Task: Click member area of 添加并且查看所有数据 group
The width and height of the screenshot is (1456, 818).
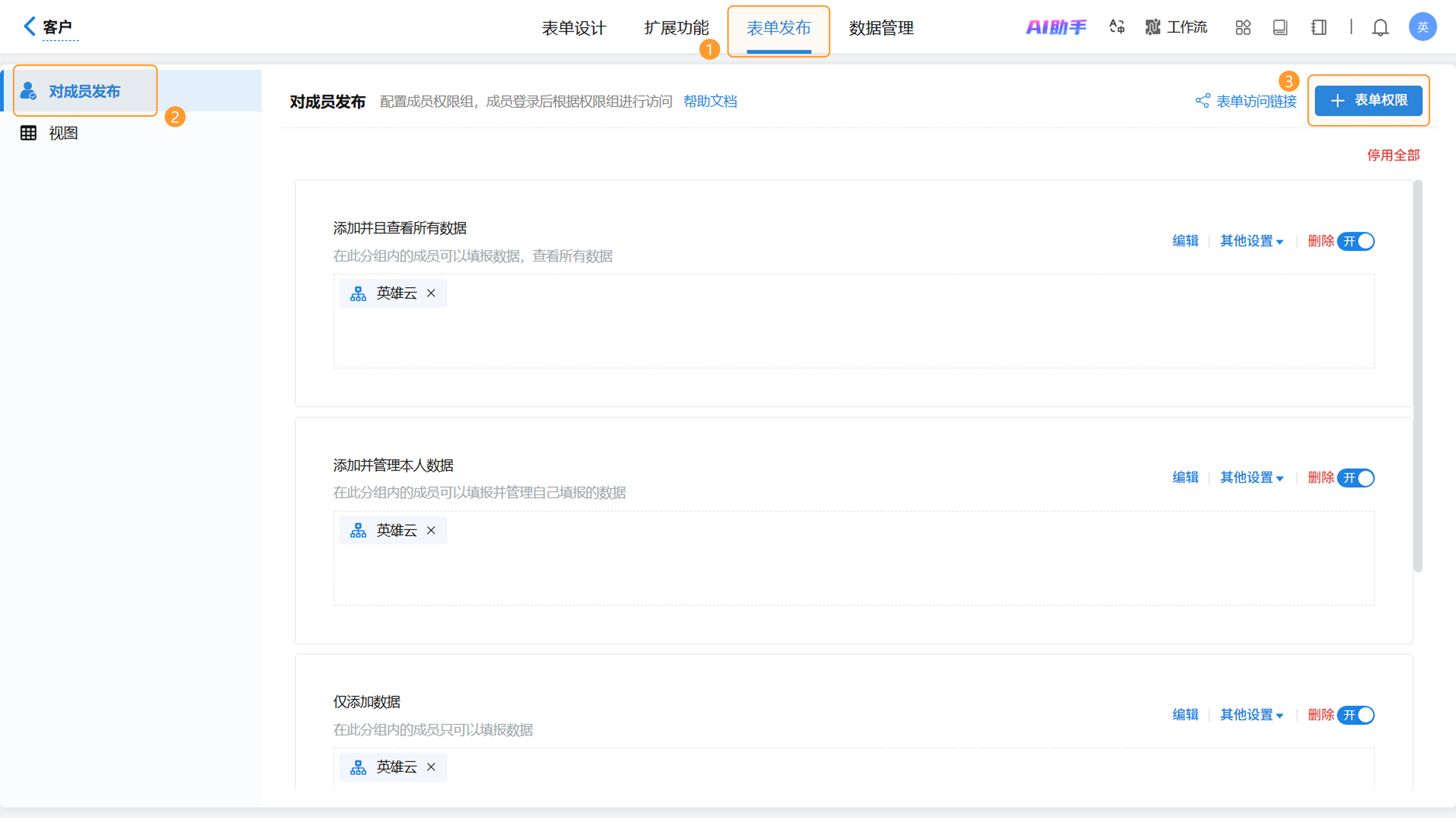Action: click(x=854, y=321)
